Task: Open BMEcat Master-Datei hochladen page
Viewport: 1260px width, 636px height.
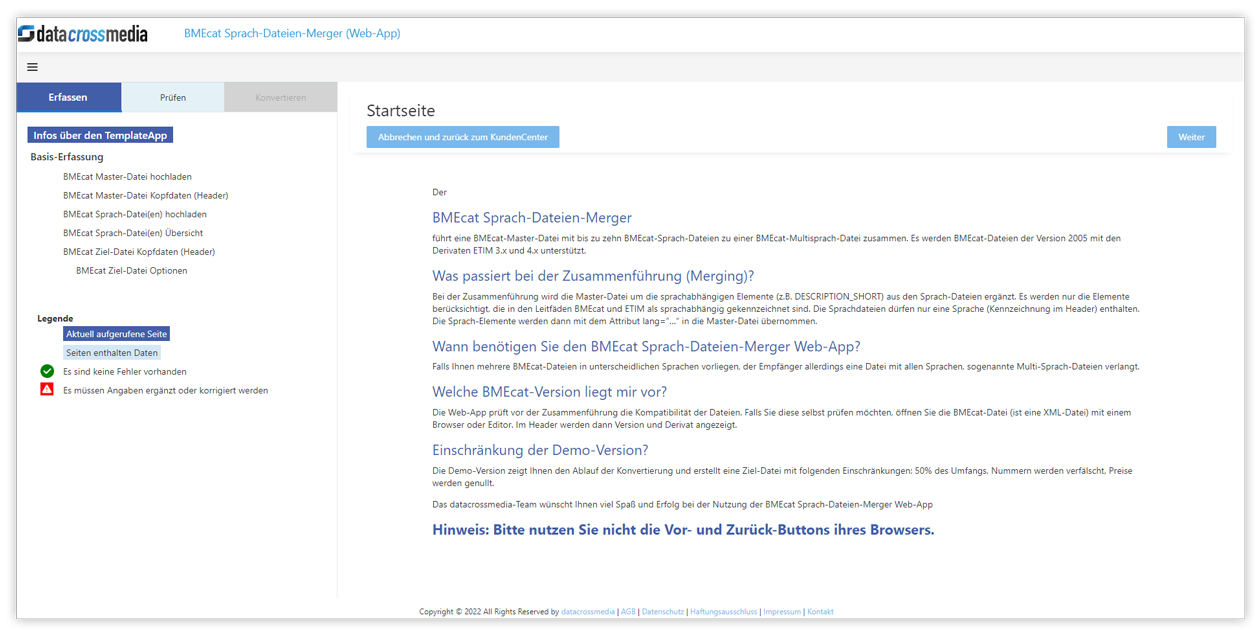Action: (127, 176)
